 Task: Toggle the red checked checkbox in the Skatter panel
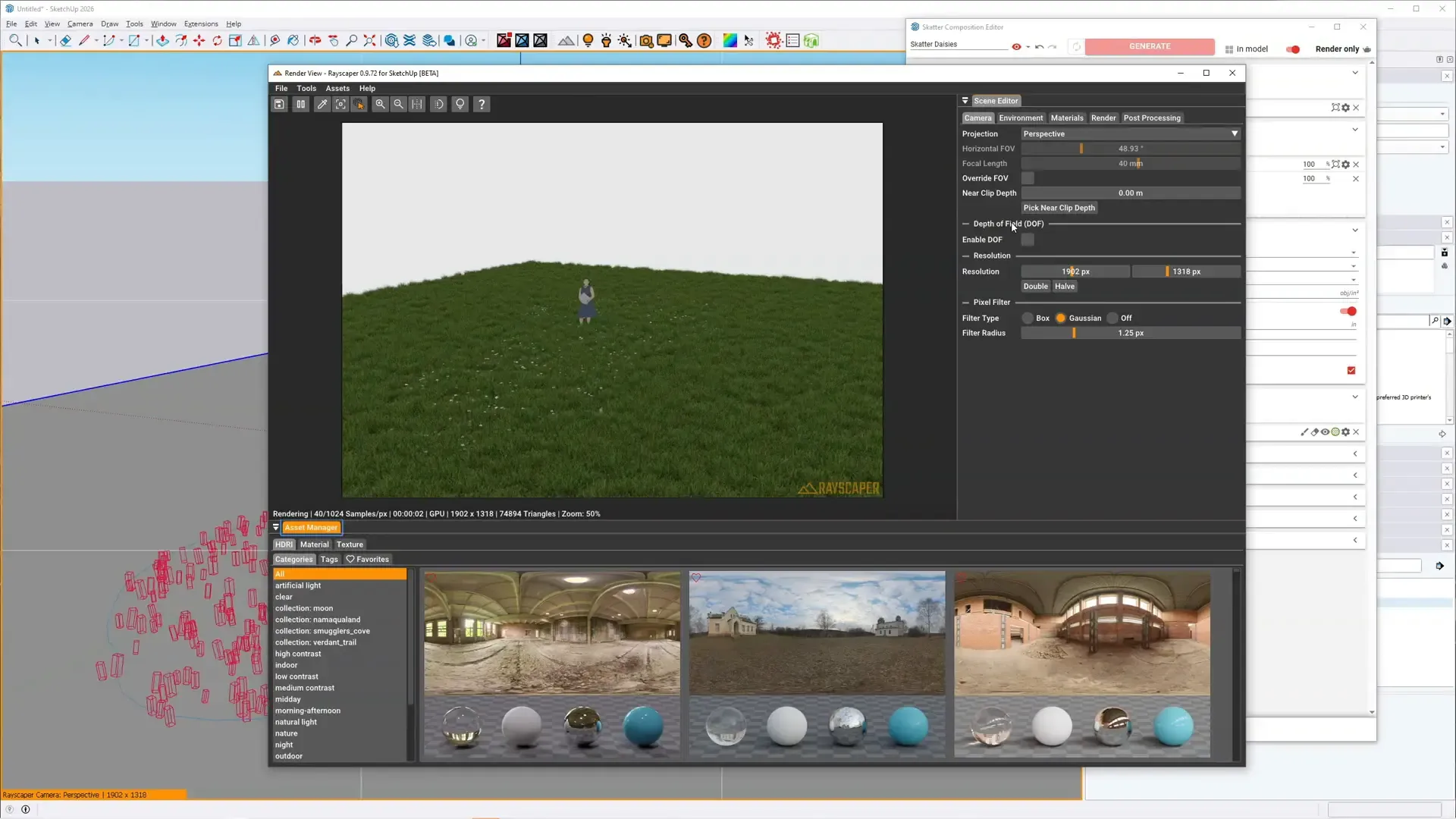[1351, 371]
